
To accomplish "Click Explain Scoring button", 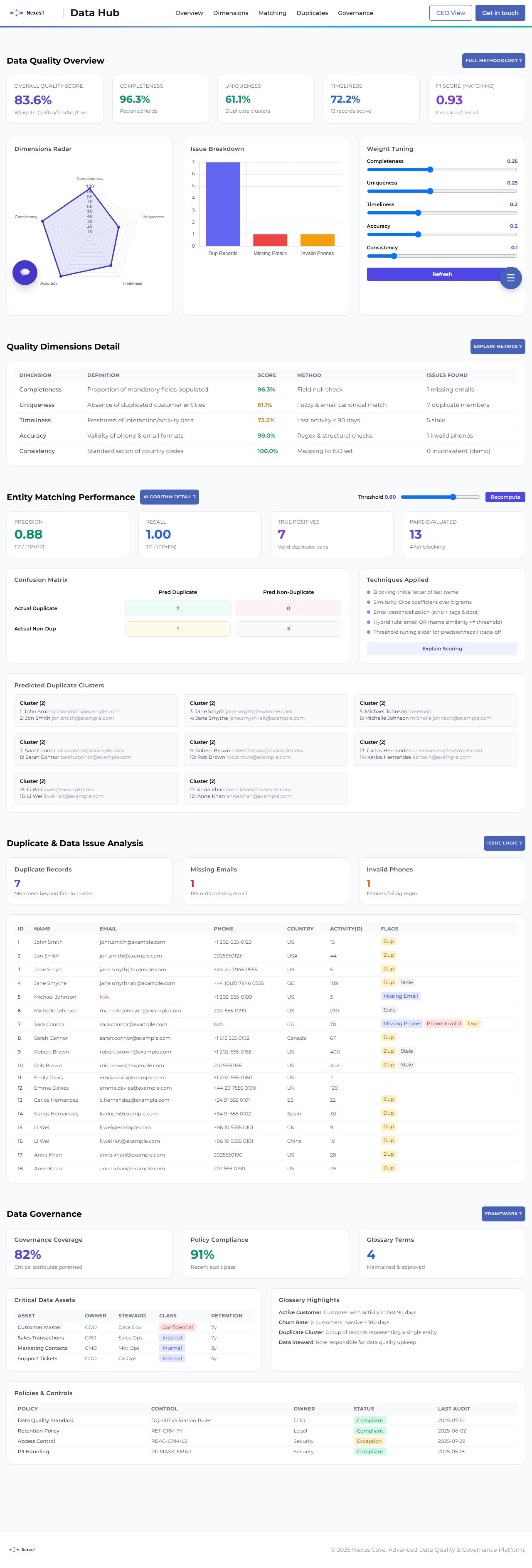I will [x=442, y=649].
